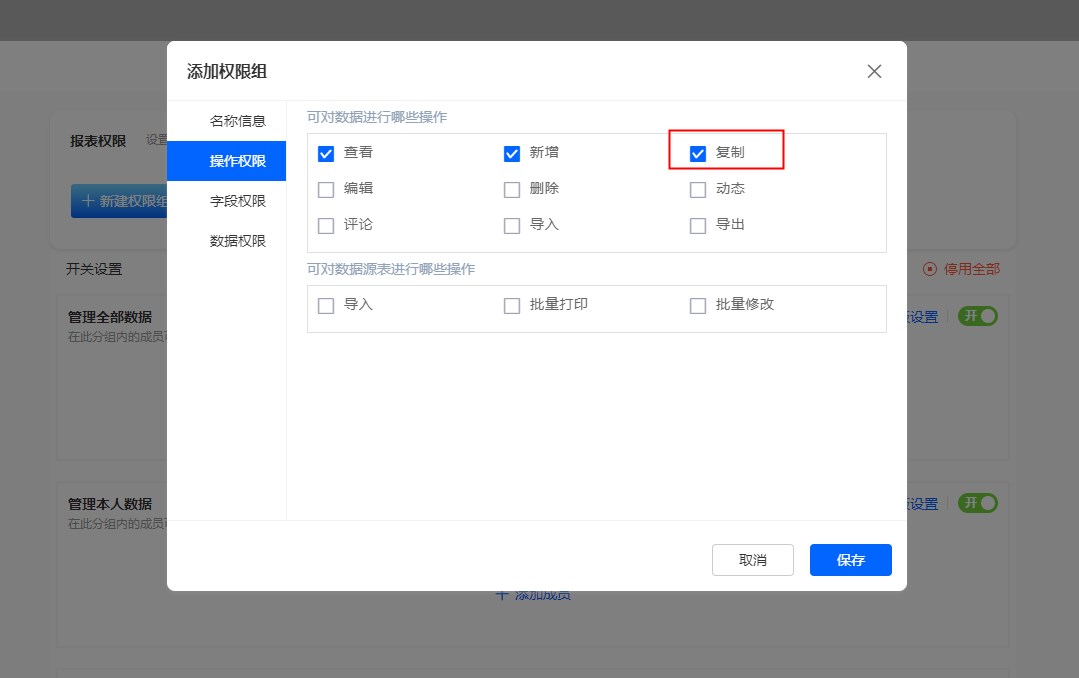Check the 删除 permission checkbox

[x=512, y=190]
